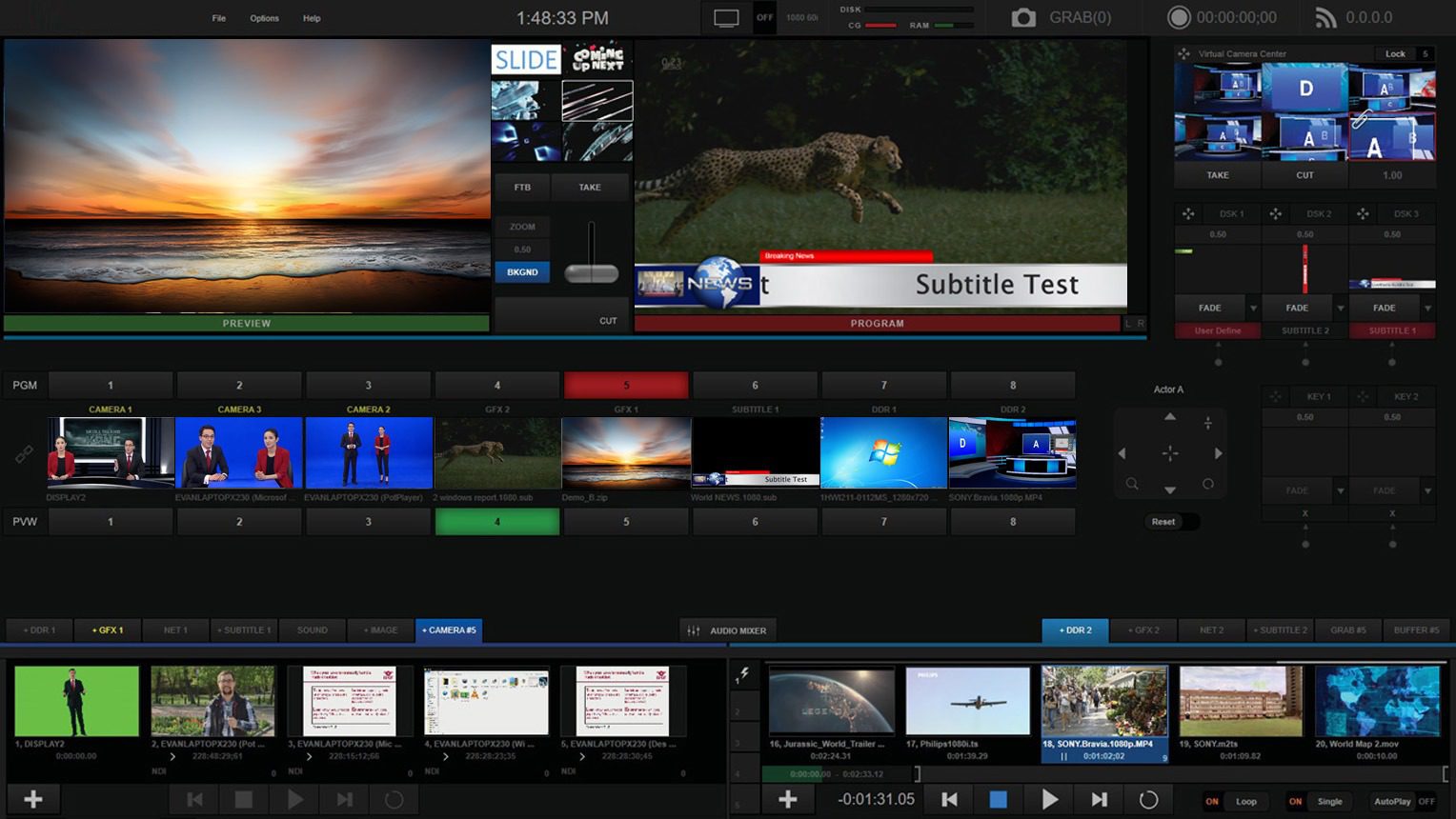Open the KEY 2 FADE dropdown arrow
Image resolution: width=1456 pixels, height=819 pixels.
coord(1427,490)
